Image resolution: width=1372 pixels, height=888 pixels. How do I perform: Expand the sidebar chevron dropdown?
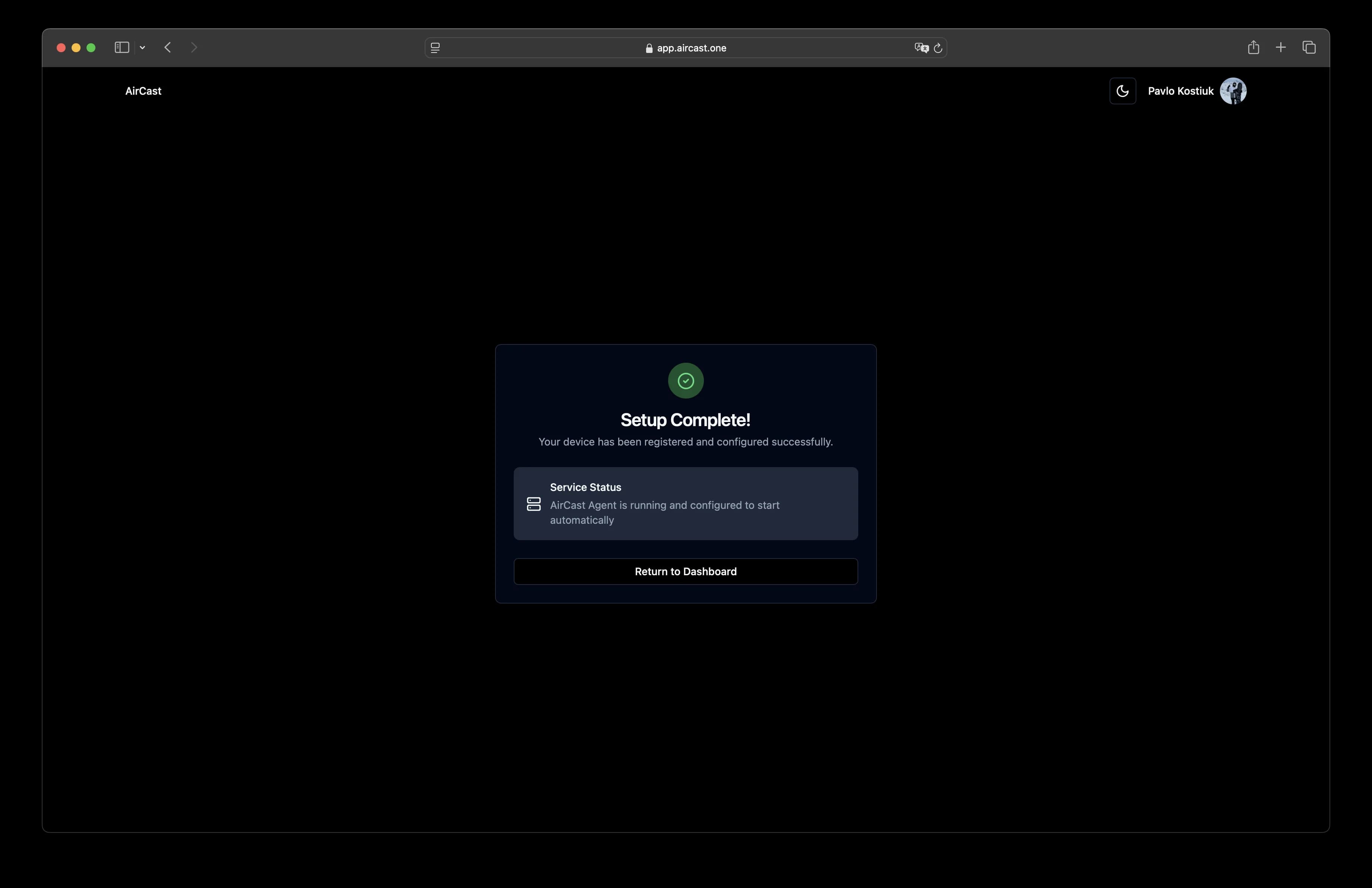tap(142, 48)
